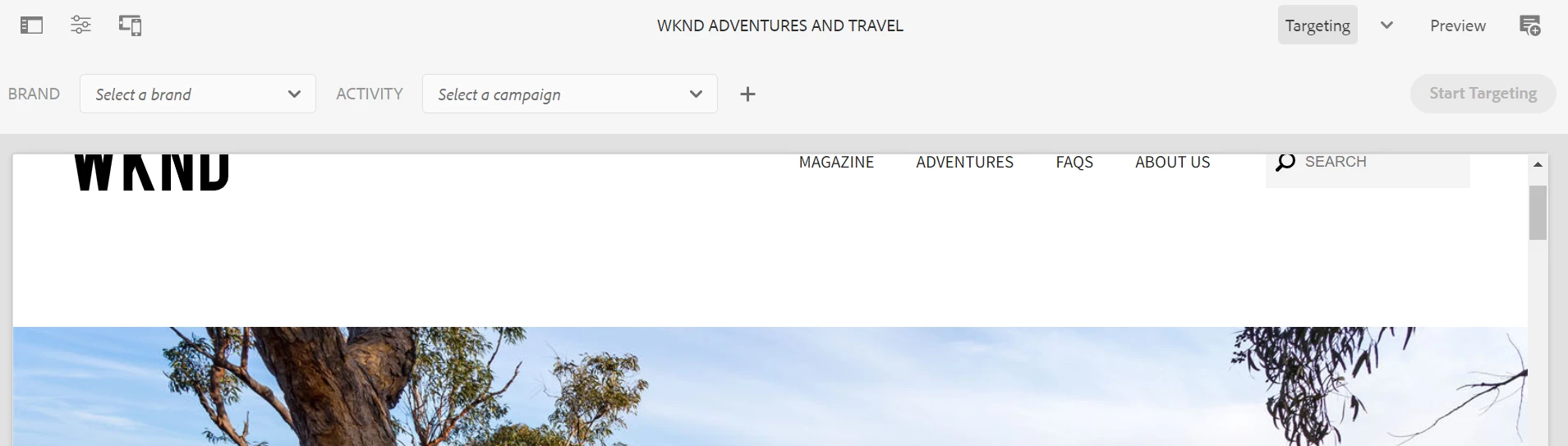Click the WKND logo
The height and width of the screenshot is (446, 1568).
tap(152, 172)
